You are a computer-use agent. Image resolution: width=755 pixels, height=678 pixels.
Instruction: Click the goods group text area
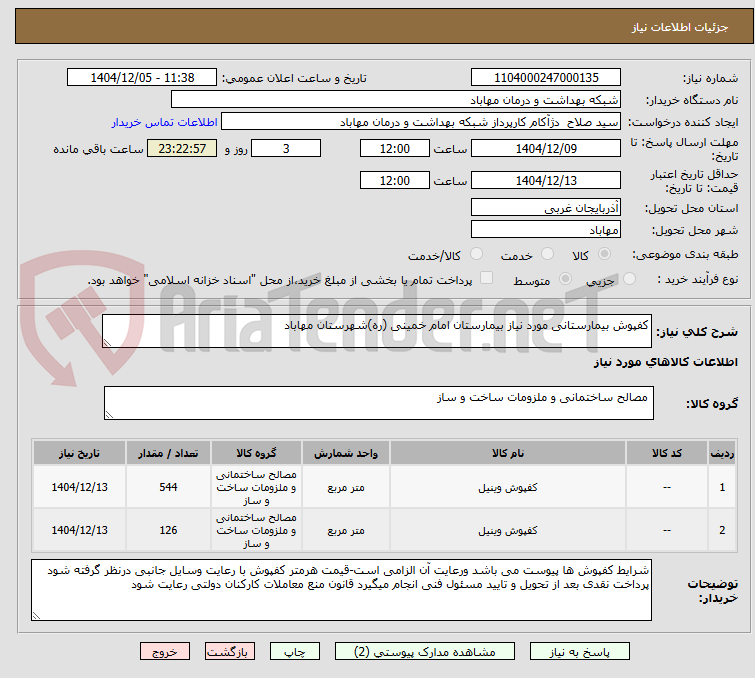point(379,403)
